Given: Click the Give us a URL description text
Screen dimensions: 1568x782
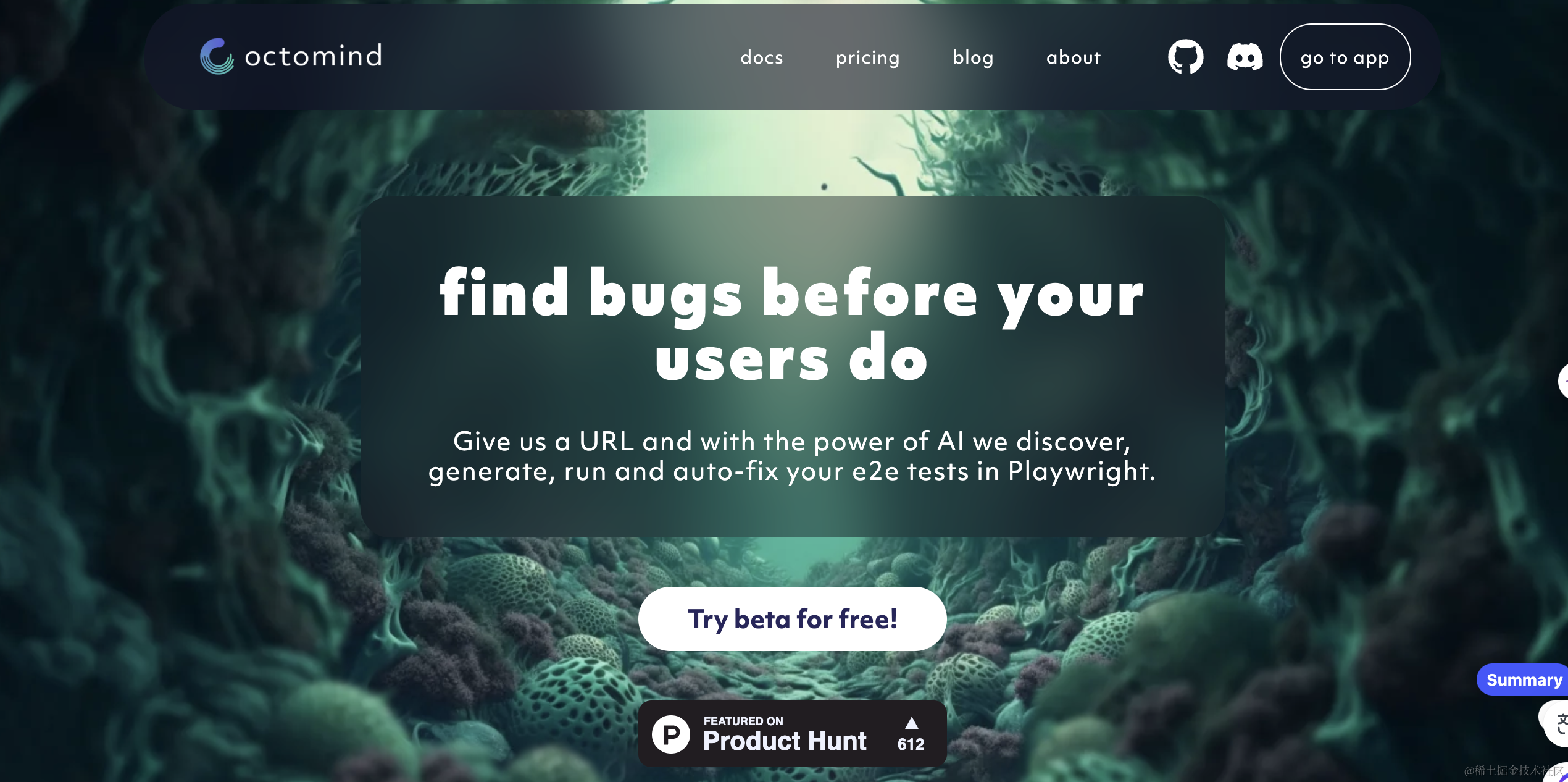Looking at the screenshot, I should (792, 456).
